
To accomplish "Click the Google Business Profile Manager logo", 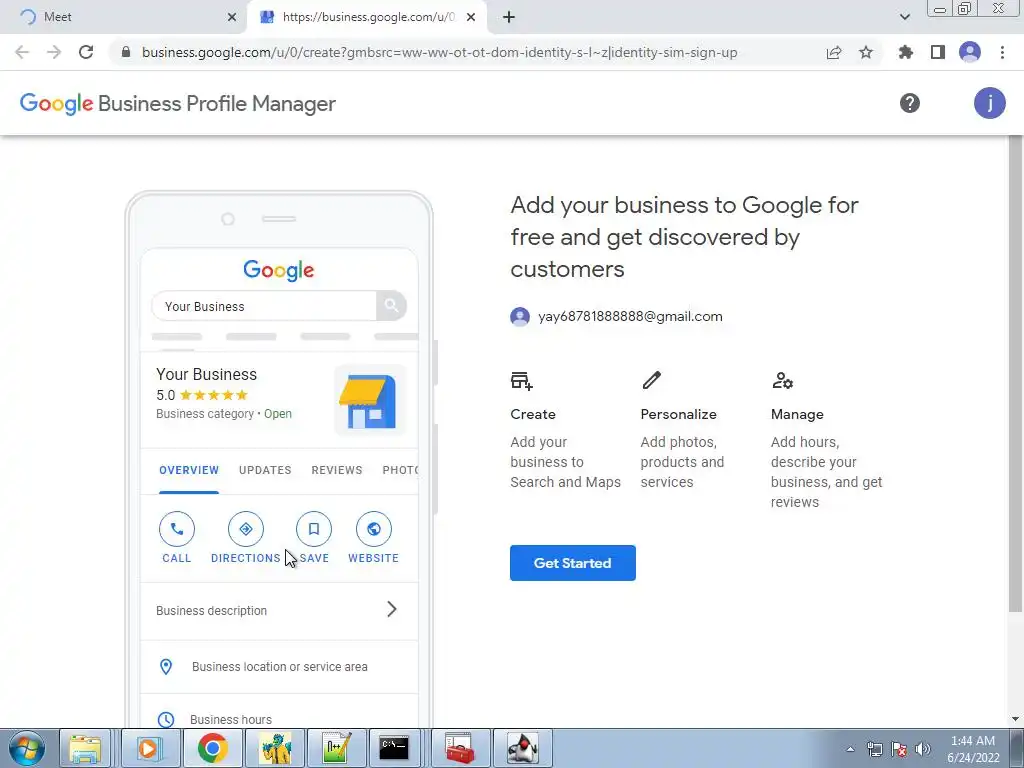I will tap(177, 103).
